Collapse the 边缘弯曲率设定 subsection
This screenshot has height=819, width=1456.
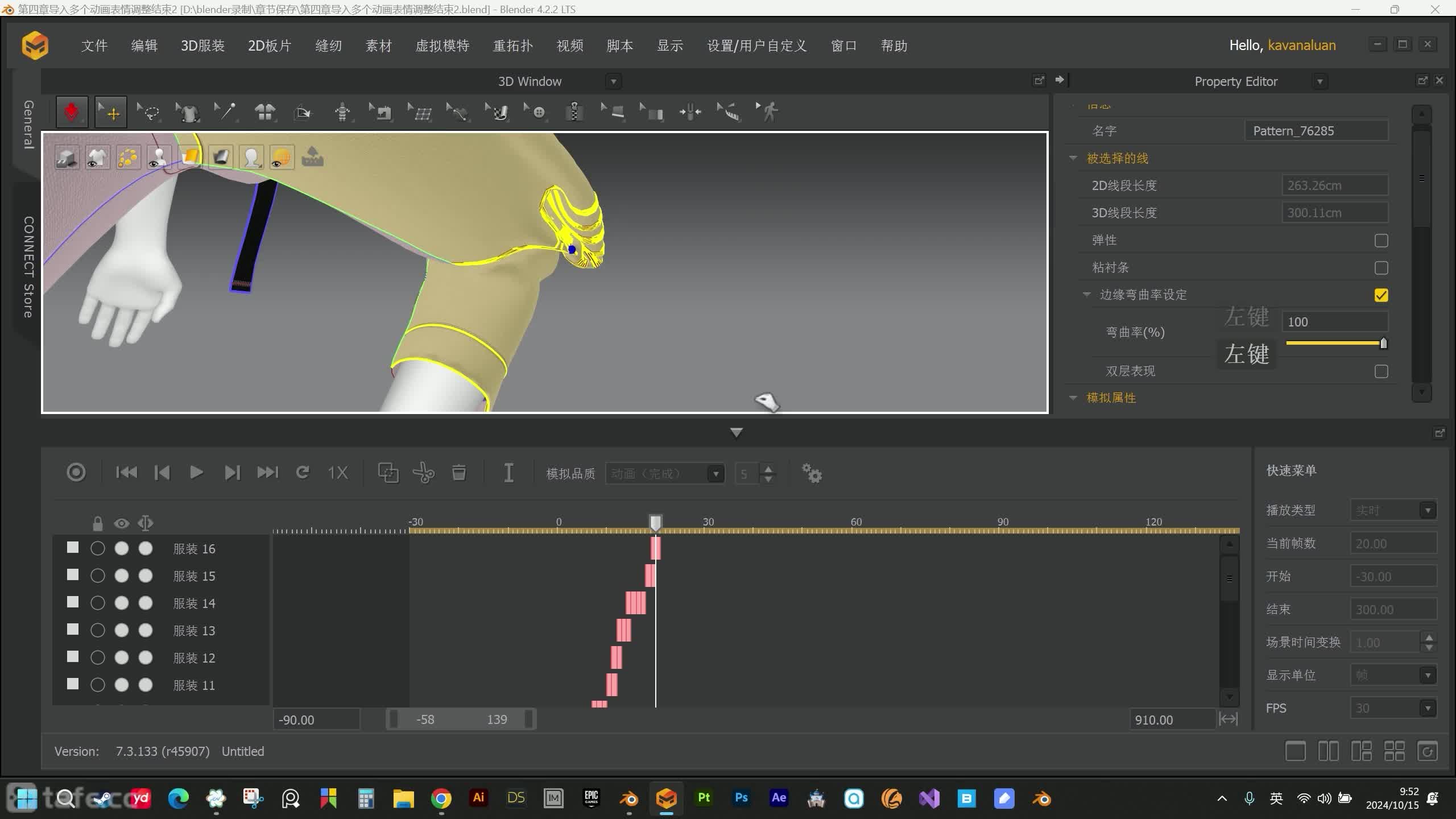coord(1086,295)
